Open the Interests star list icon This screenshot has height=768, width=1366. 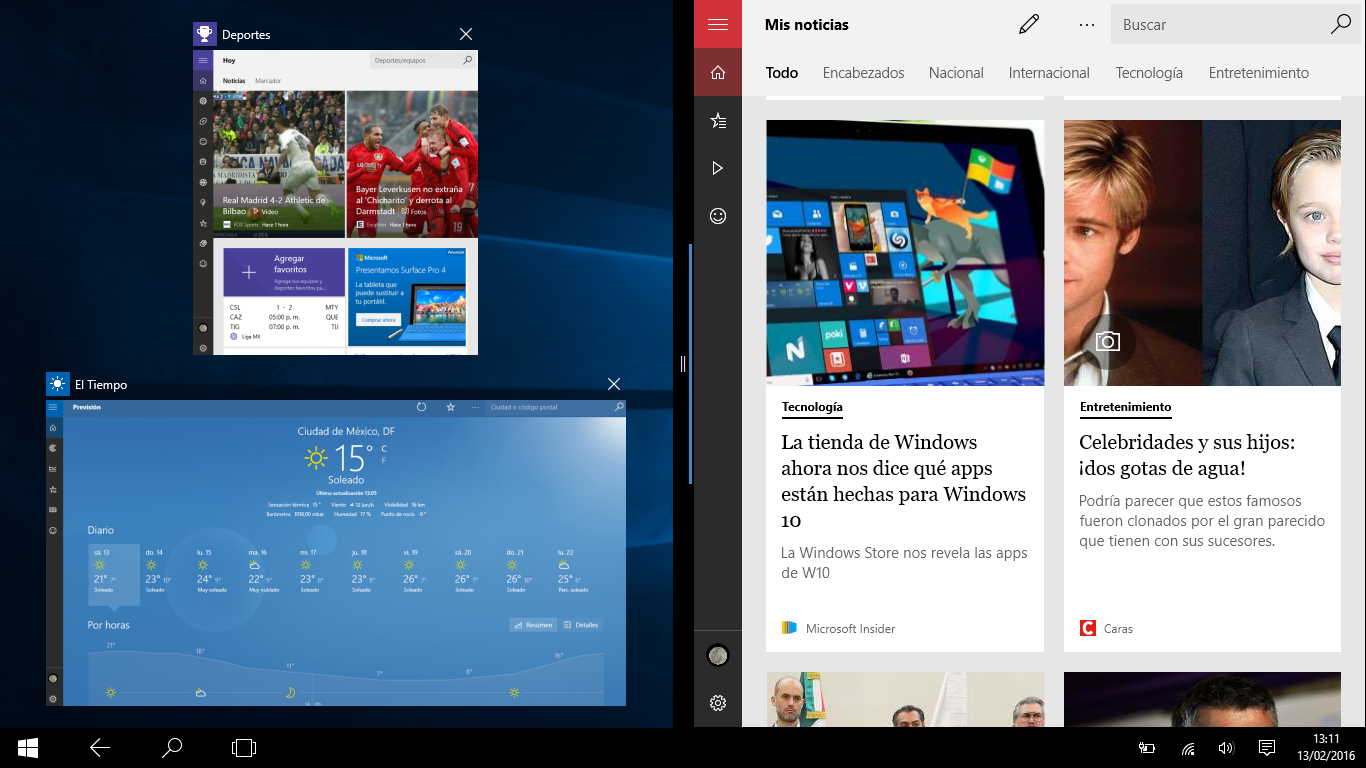click(717, 121)
